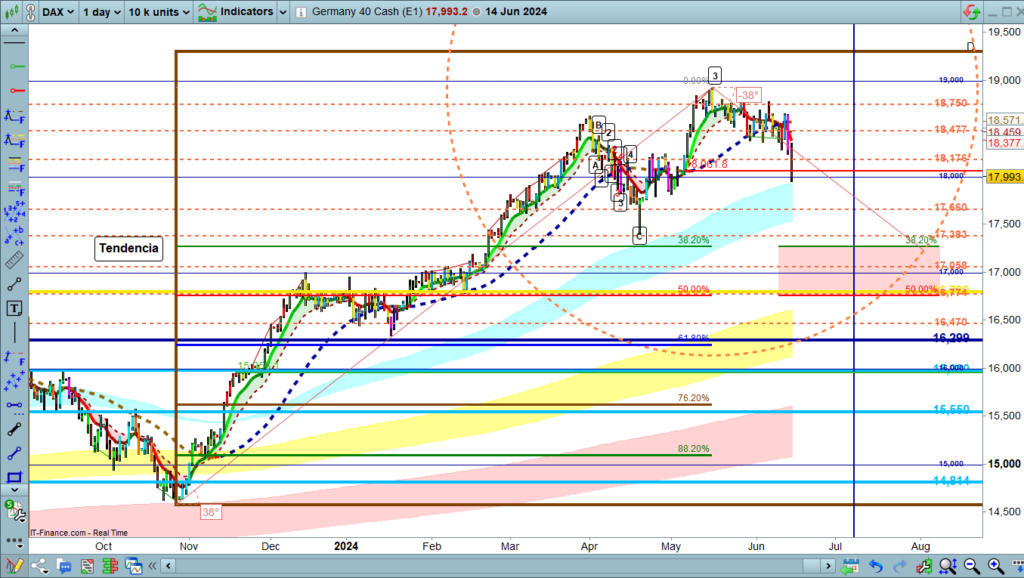The image size is (1024, 578).
Task: Select the text annotation tool
Action: [14, 308]
